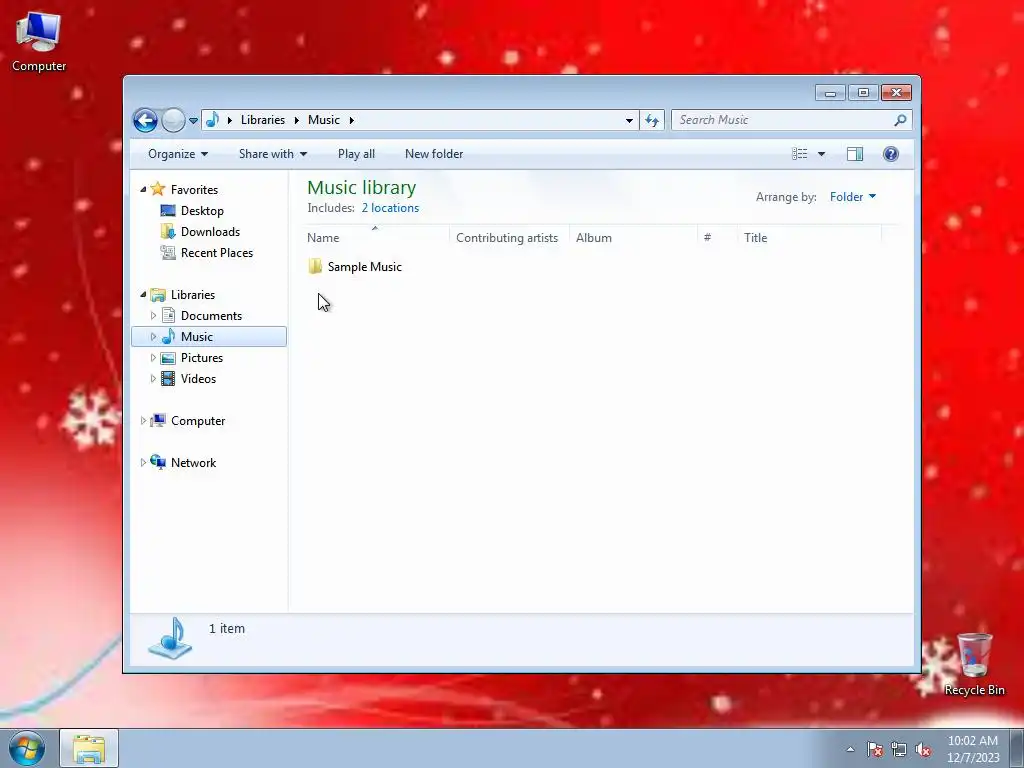Open the Windows Start menu
1024x768 pixels.
click(27, 748)
